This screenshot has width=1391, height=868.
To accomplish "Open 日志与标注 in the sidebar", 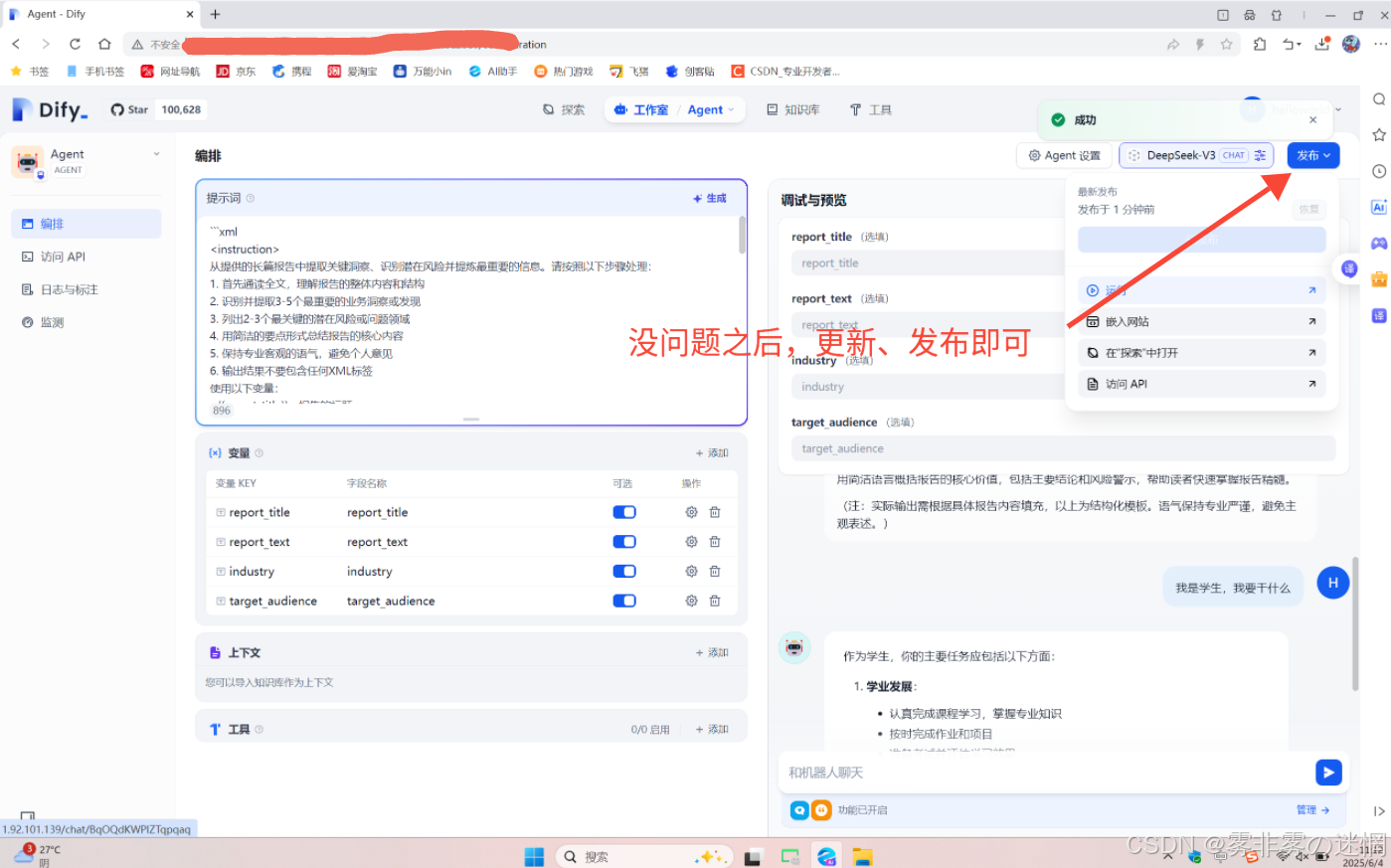I will (x=87, y=289).
